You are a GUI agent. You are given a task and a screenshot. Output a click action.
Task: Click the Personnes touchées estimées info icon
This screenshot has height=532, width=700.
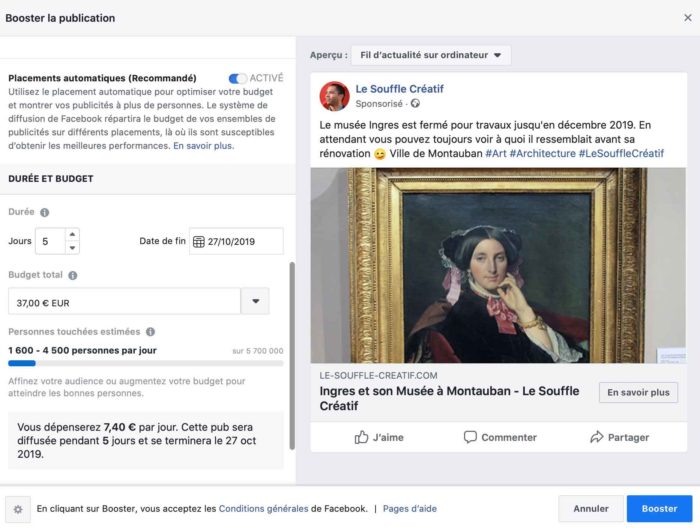(x=150, y=332)
